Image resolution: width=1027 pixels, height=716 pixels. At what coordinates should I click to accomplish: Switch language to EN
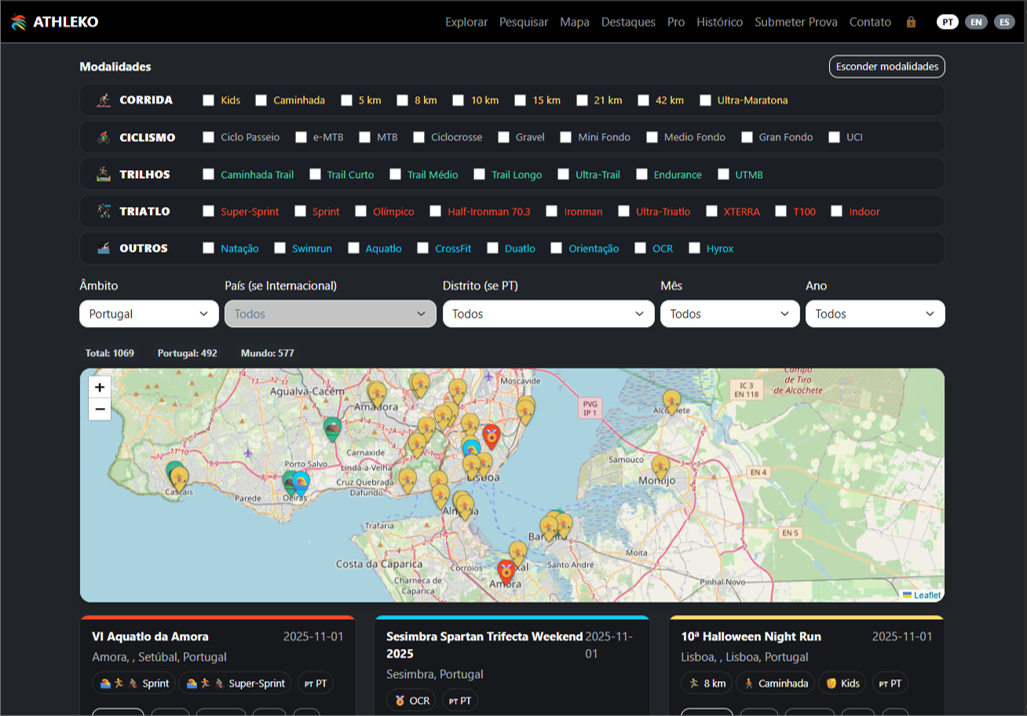pyautogui.click(x=975, y=22)
